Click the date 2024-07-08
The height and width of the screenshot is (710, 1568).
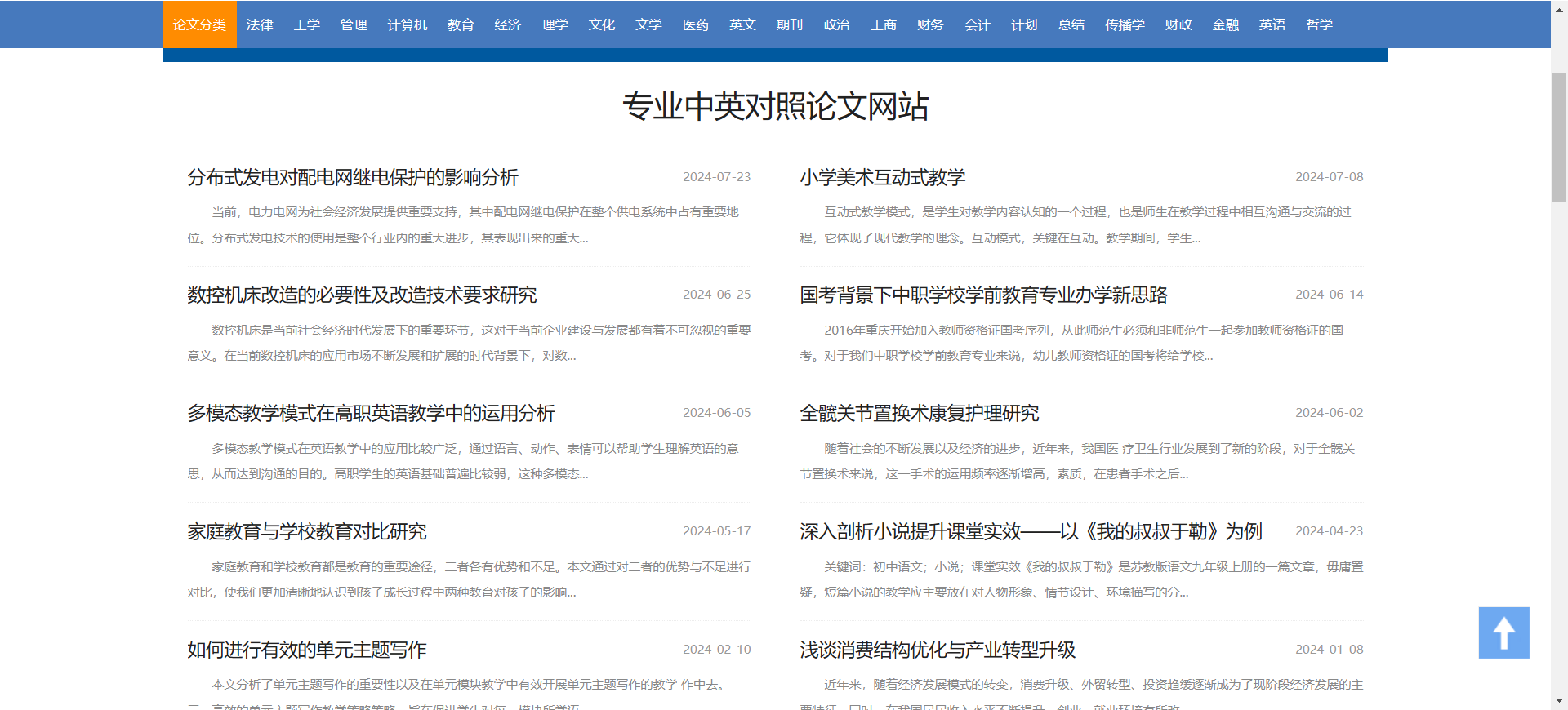[1330, 176]
